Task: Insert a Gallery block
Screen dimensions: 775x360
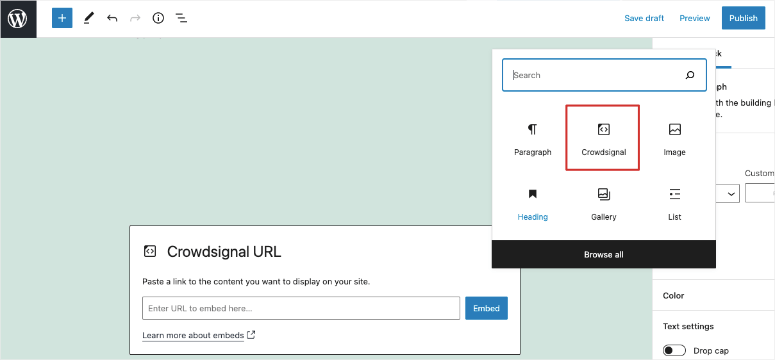Action: (x=603, y=204)
